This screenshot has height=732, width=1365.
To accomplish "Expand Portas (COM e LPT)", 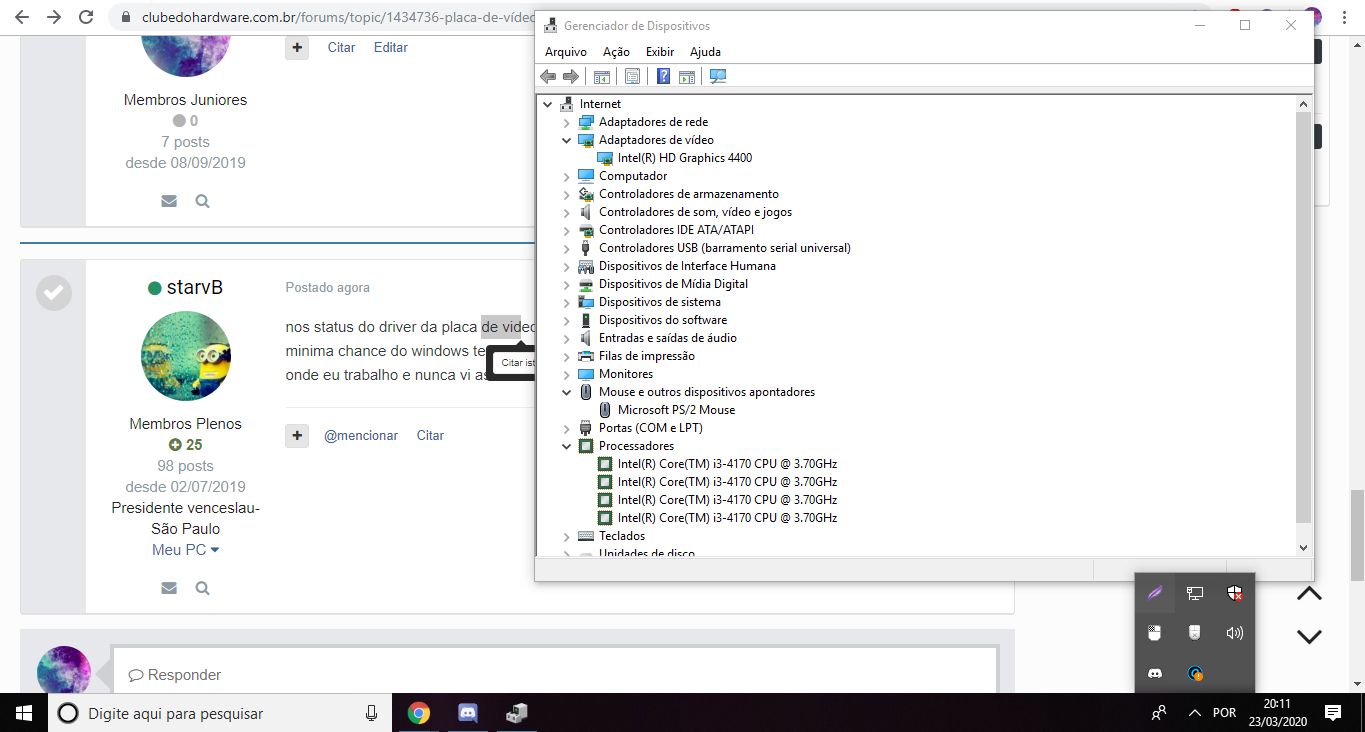I will (x=566, y=428).
